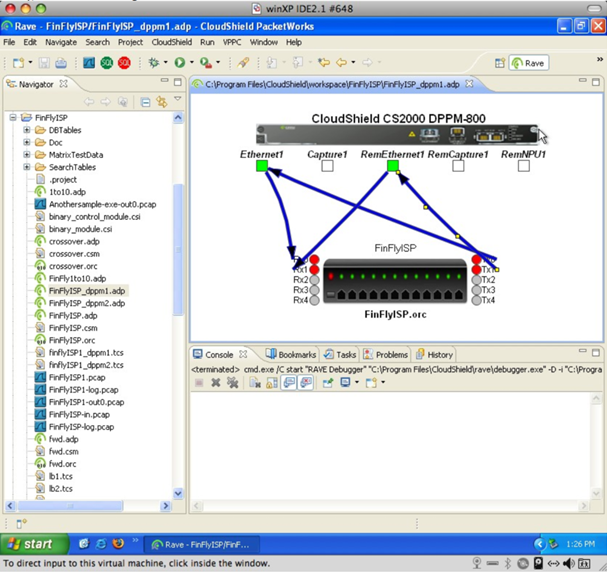Toggle the RemNPU1 port box
This screenshot has width=607, height=573.
(x=523, y=166)
